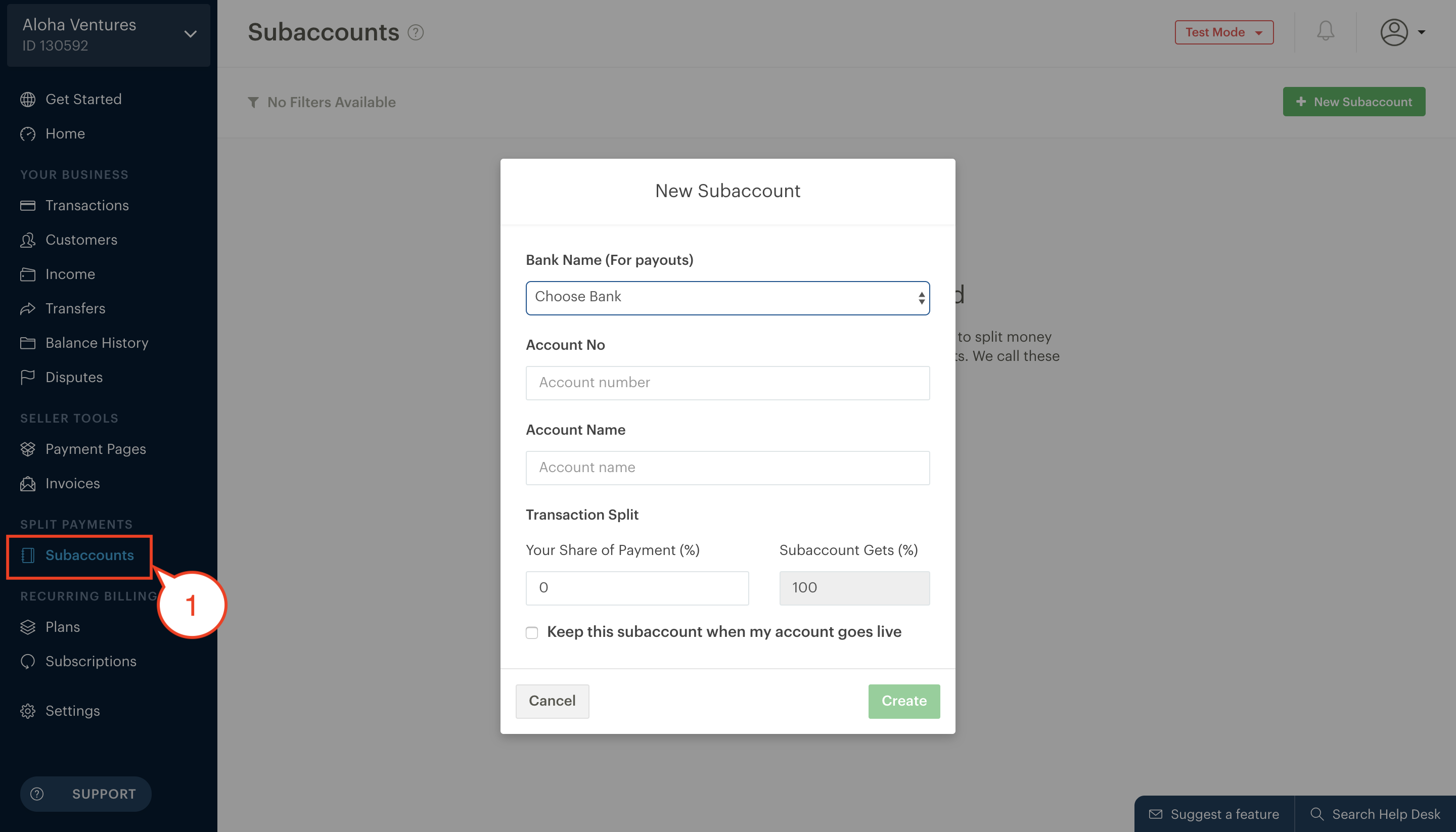Open notifications bell icon
This screenshot has height=832, width=1456.
click(1325, 31)
